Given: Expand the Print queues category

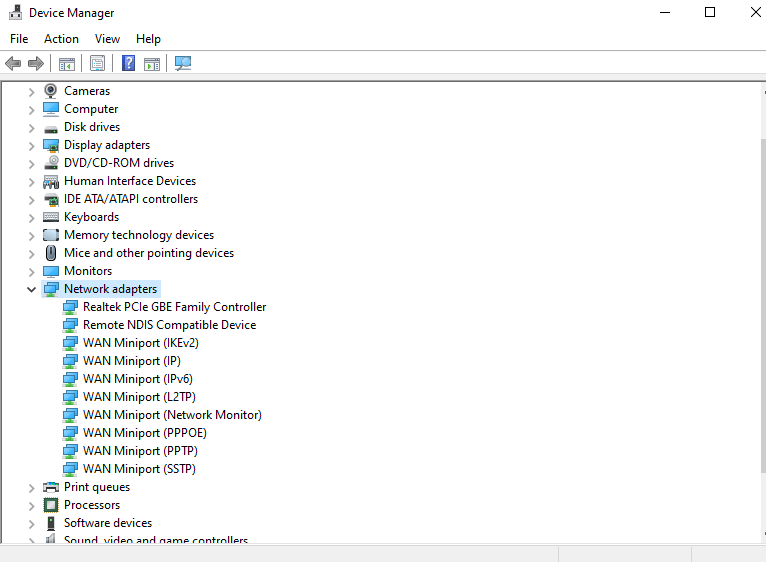Looking at the screenshot, I should click(x=31, y=488).
